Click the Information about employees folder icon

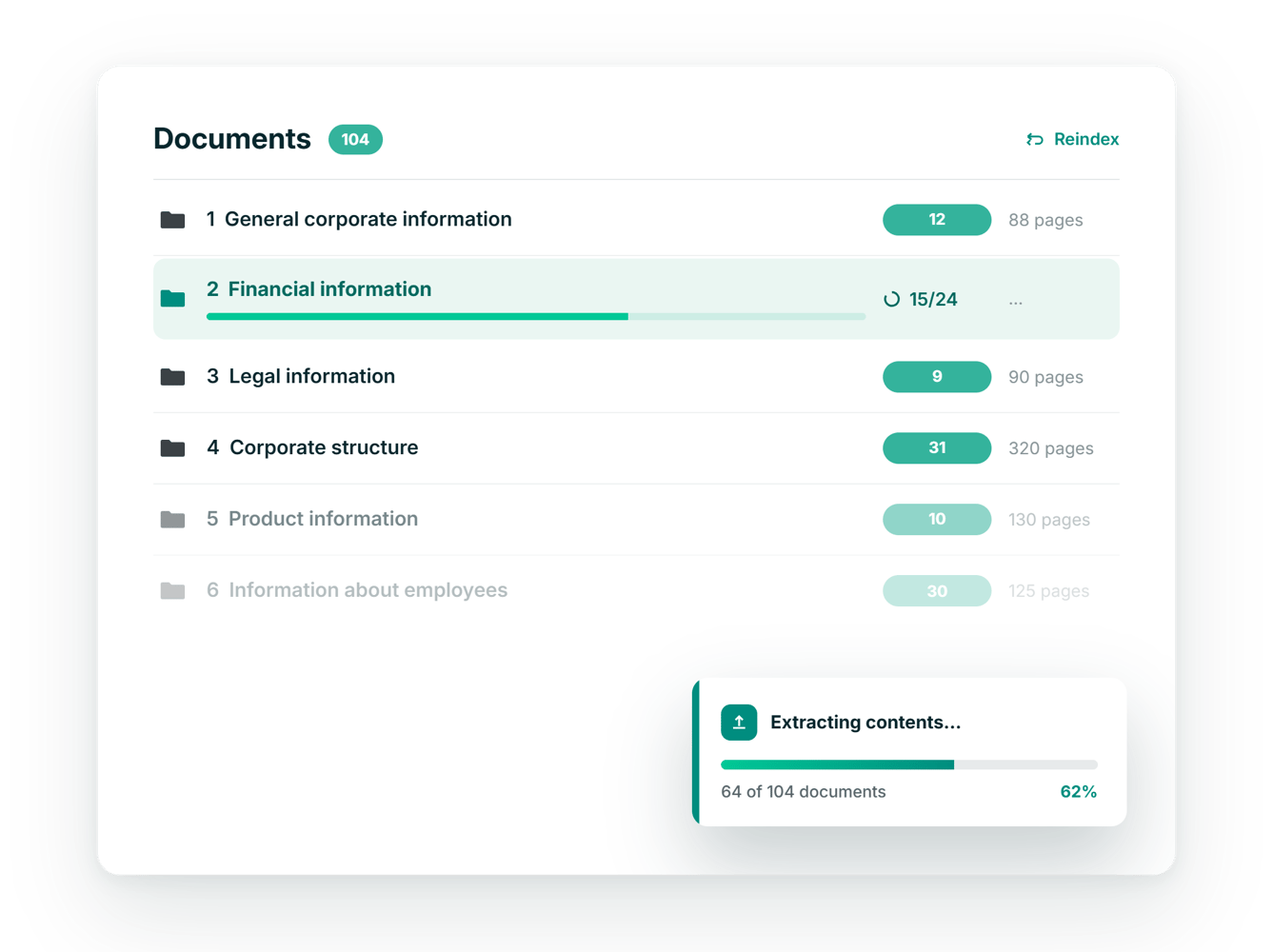tap(172, 591)
